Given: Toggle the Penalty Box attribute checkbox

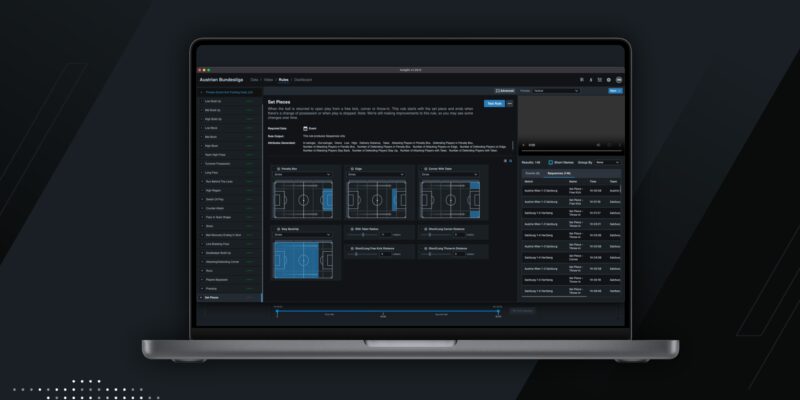Looking at the screenshot, I should pyautogui.click(x=277, y=170).
